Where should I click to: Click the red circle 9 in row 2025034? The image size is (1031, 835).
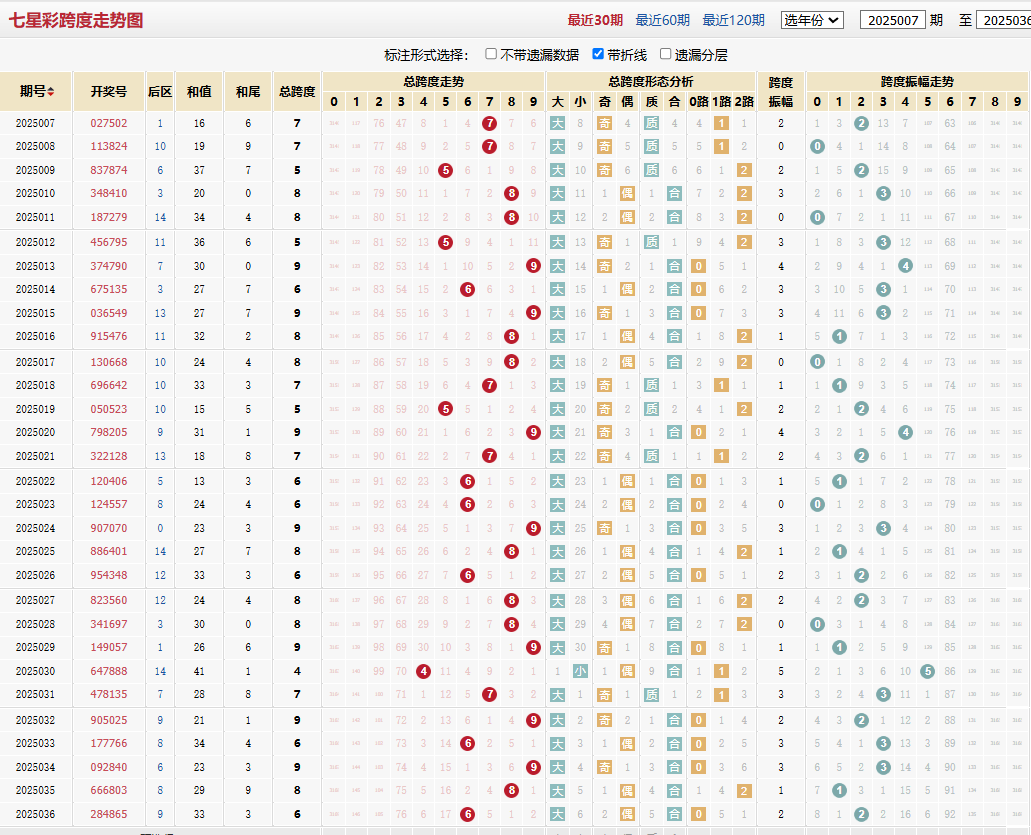[533, 767]
